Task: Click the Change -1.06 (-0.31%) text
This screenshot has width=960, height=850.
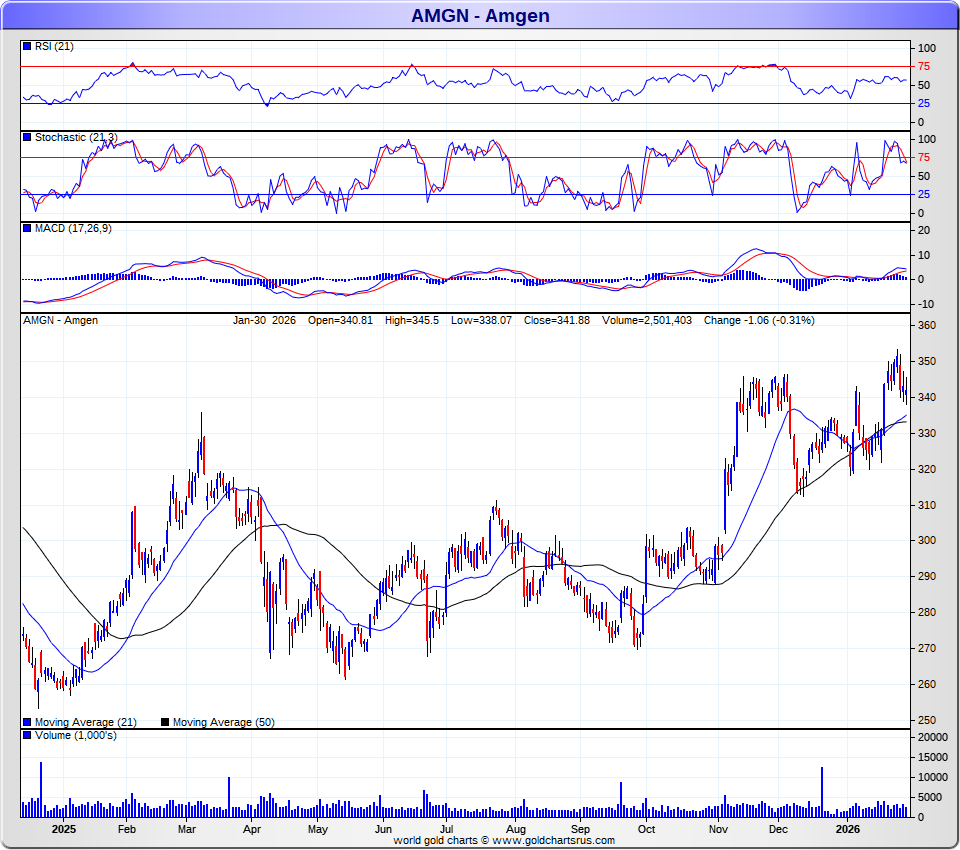Action: point(759,320)
